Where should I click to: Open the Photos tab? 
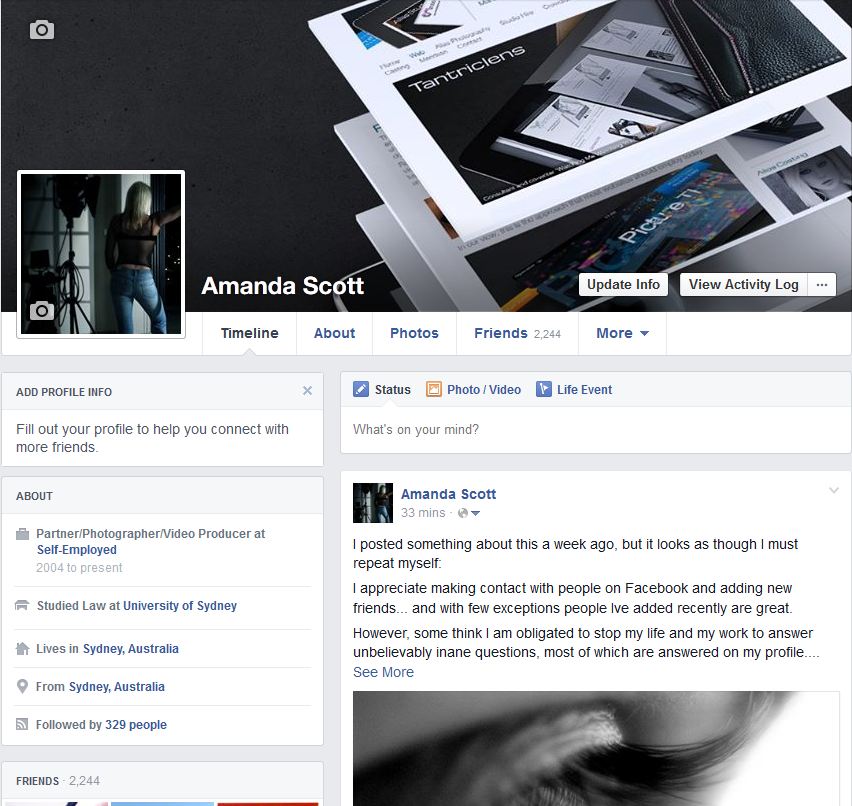414,334
